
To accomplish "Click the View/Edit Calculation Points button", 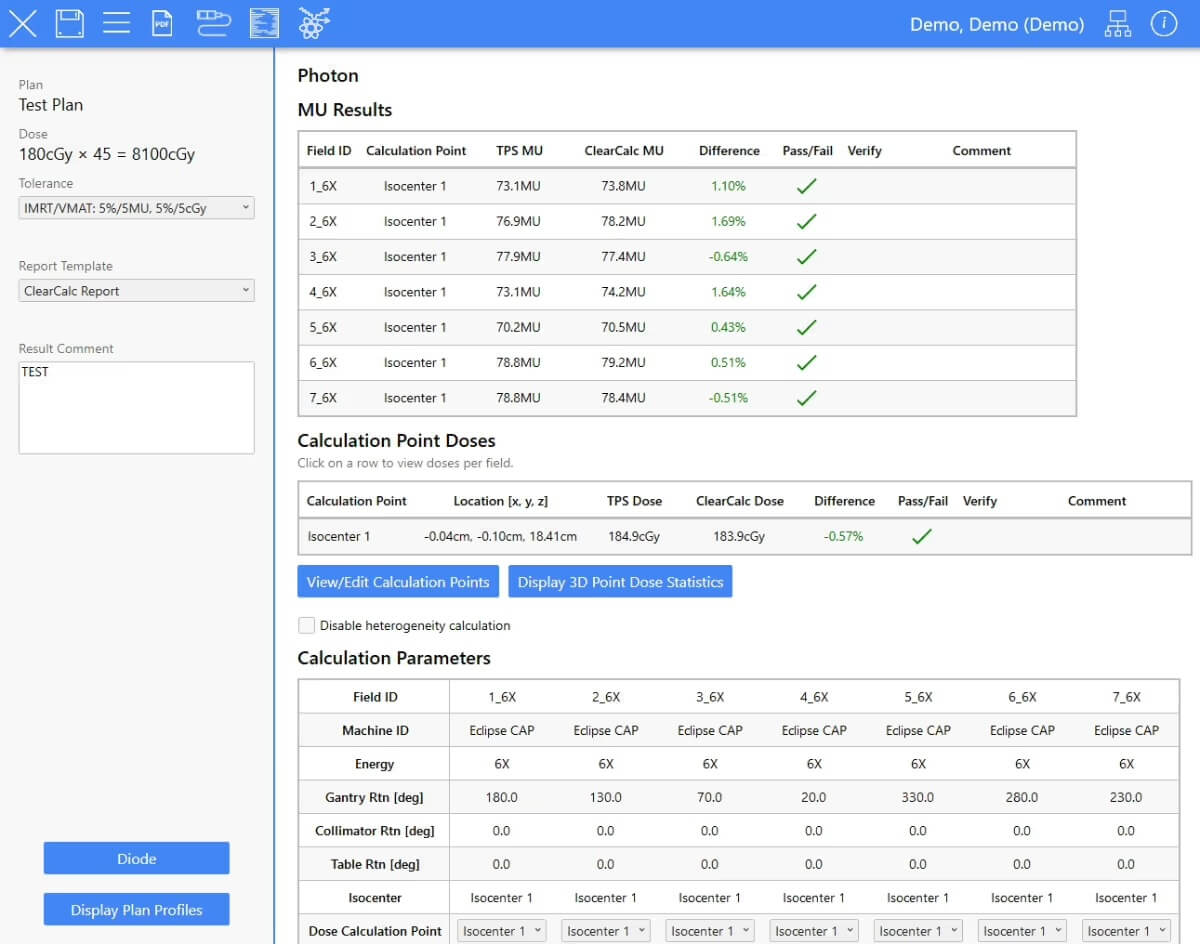I will (398, 582).
